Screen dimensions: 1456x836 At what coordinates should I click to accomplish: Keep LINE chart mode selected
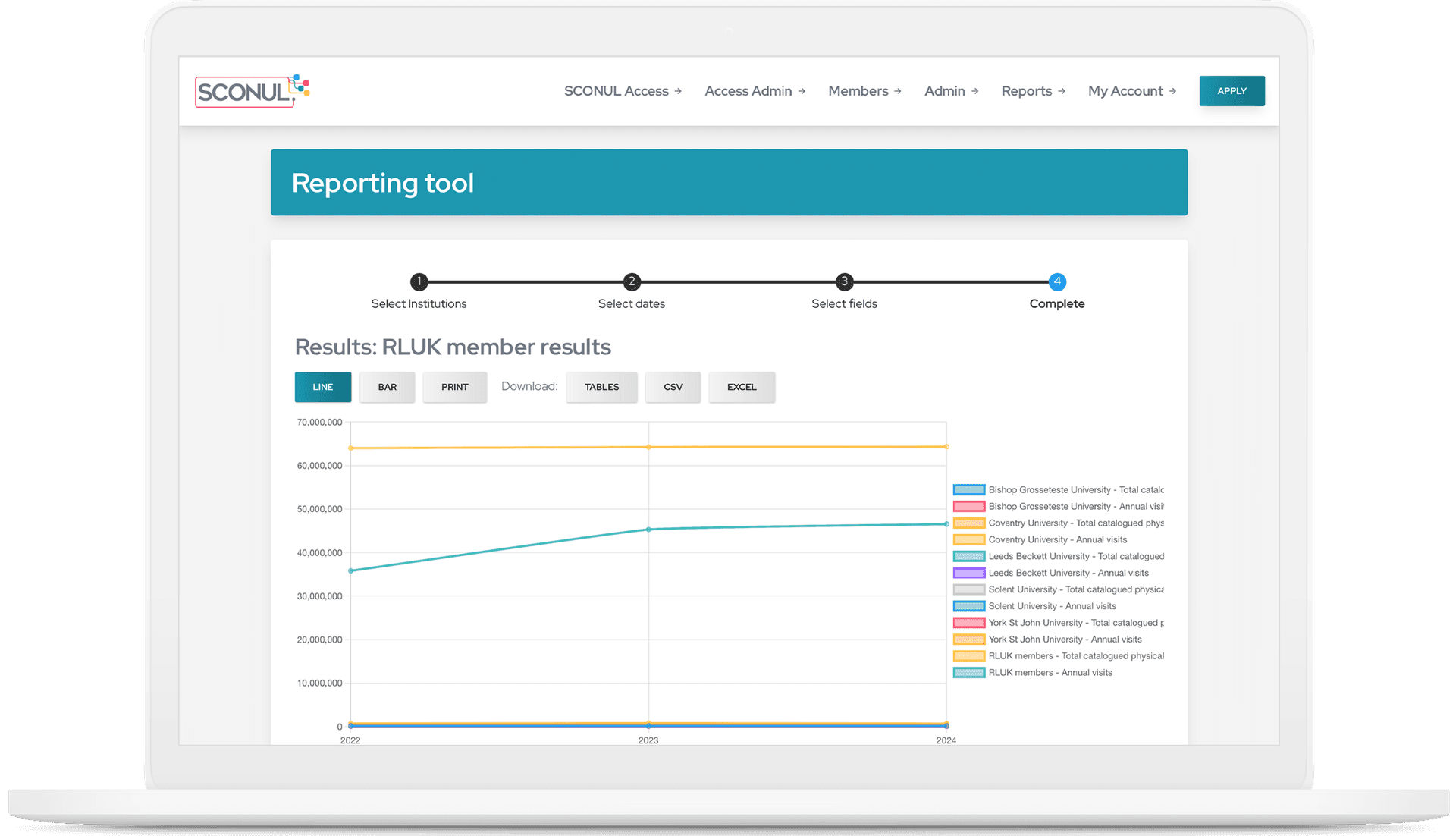[322, 387]
